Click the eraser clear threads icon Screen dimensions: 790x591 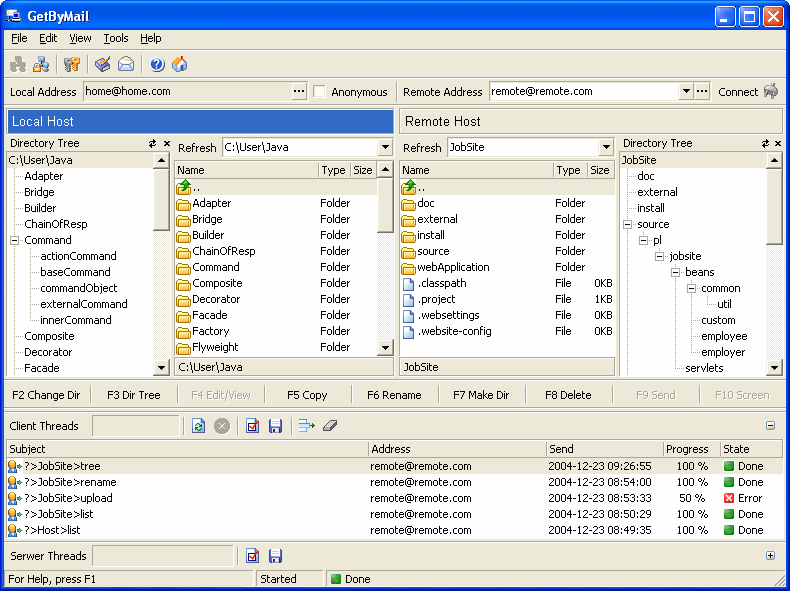pyautogui.click(x=330, y=426)
